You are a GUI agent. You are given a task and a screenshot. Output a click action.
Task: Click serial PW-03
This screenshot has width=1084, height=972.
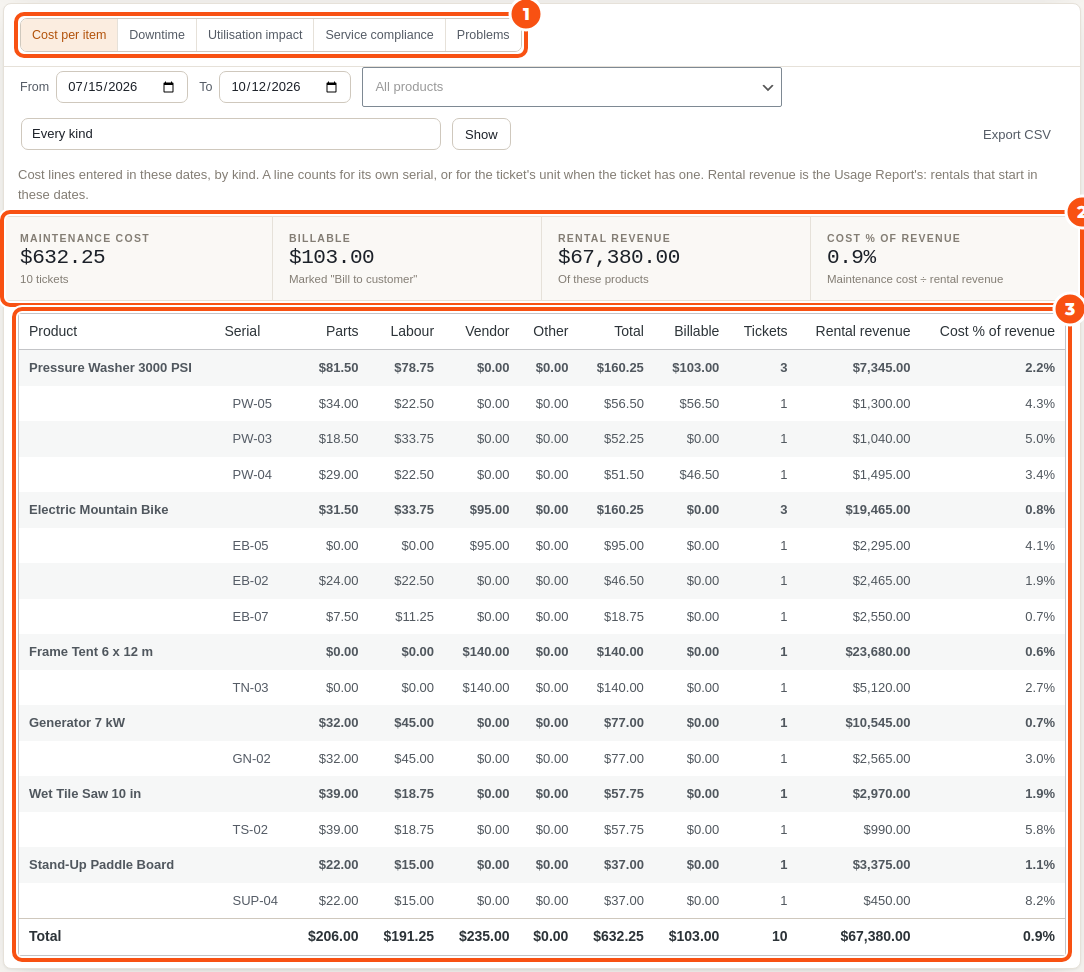click(252, 439)
